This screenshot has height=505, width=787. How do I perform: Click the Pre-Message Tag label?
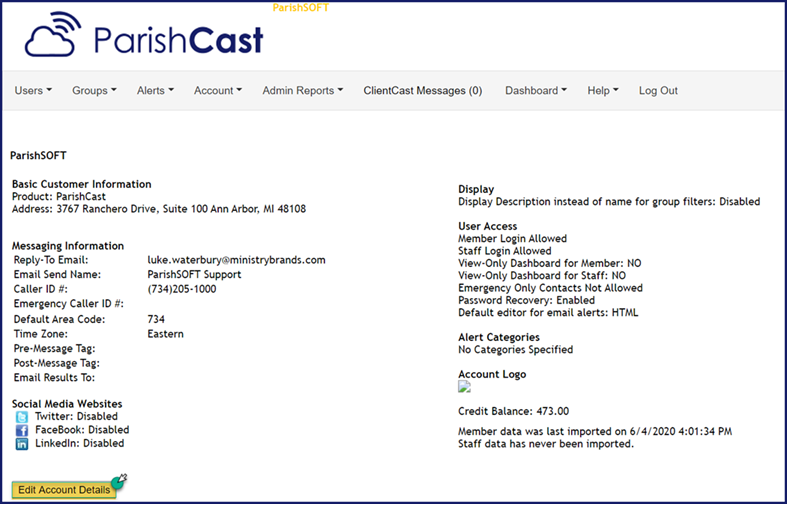[x=54, y=348]
